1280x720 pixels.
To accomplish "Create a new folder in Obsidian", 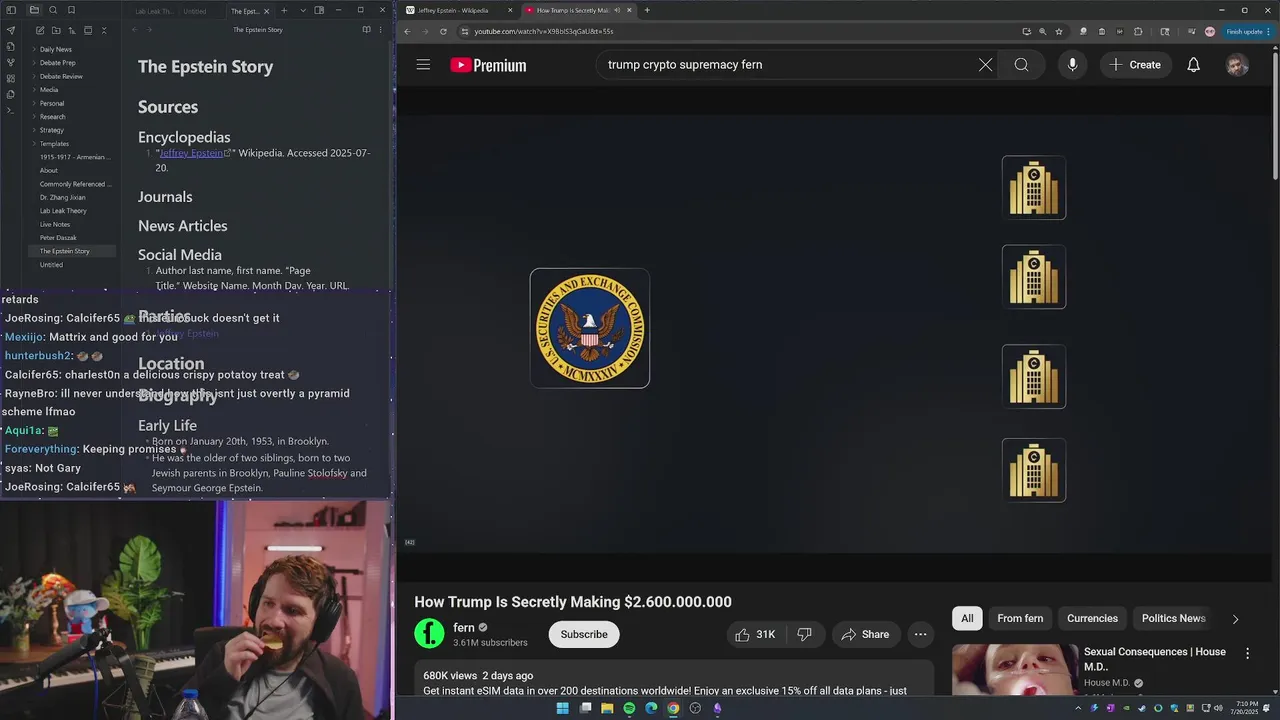I will (56, 30).
